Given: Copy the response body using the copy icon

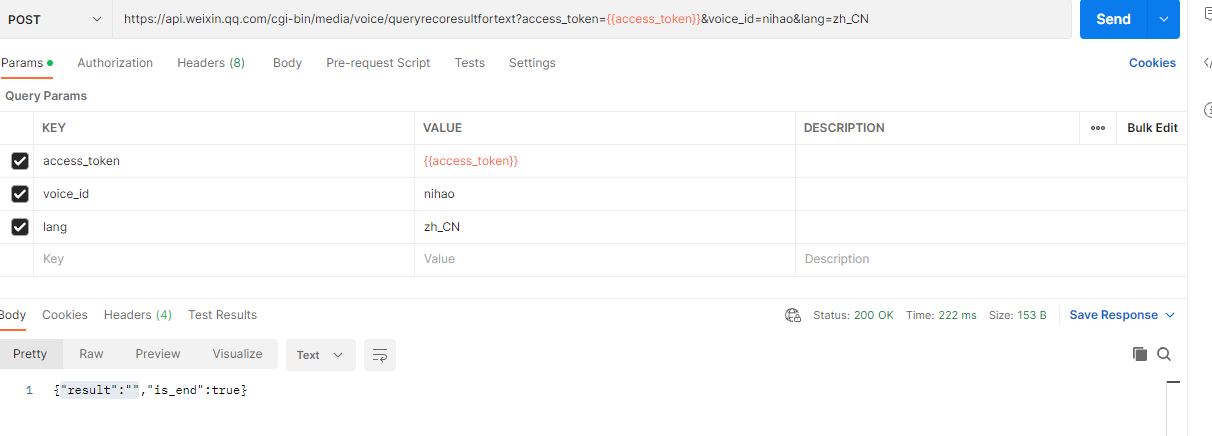Looking at the screenshot, I should (1139, 354).
